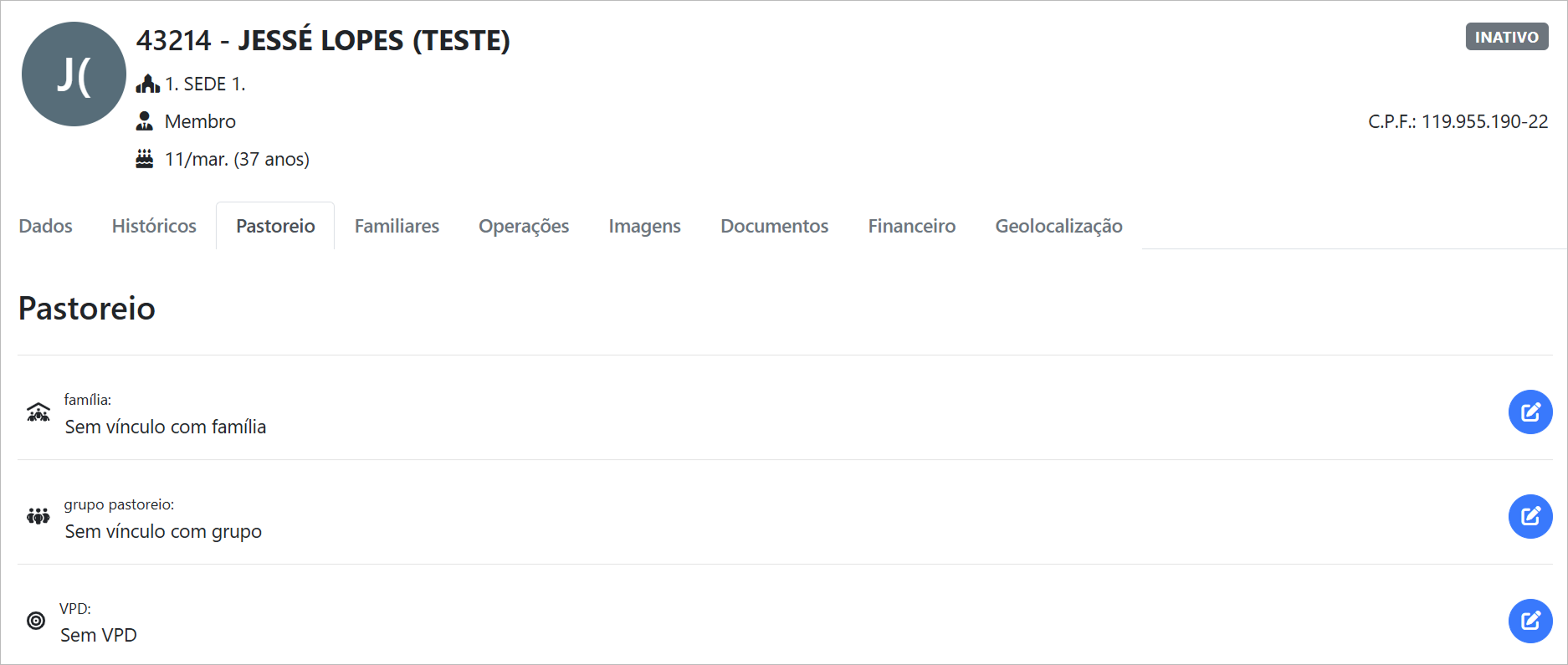This screenshot has width=1568, height=665.
Task: Click the church icon beside SEDE
Action: tap(147, 84)
